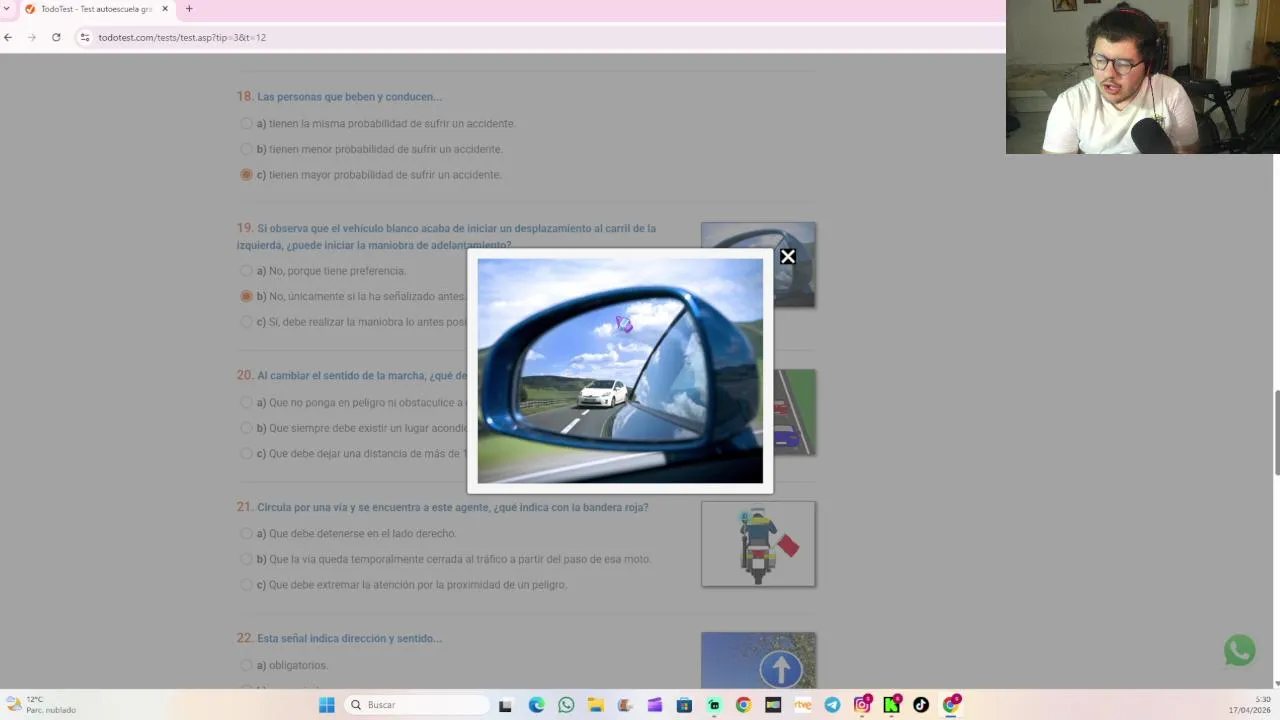Viewport: 1280px width, 720px height.
Task: Click the Buscar taskbar search box
Action: click(x=415, y=705)
